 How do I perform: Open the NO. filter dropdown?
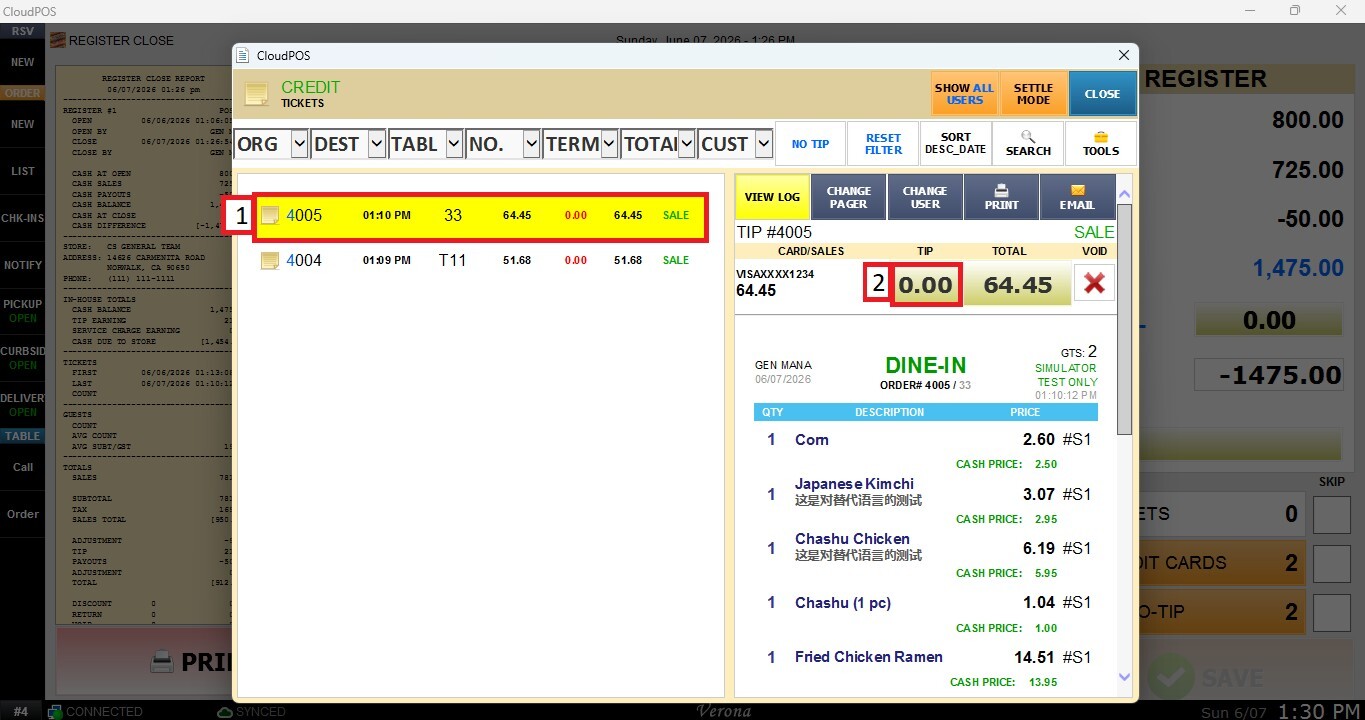tap(531, 144)
